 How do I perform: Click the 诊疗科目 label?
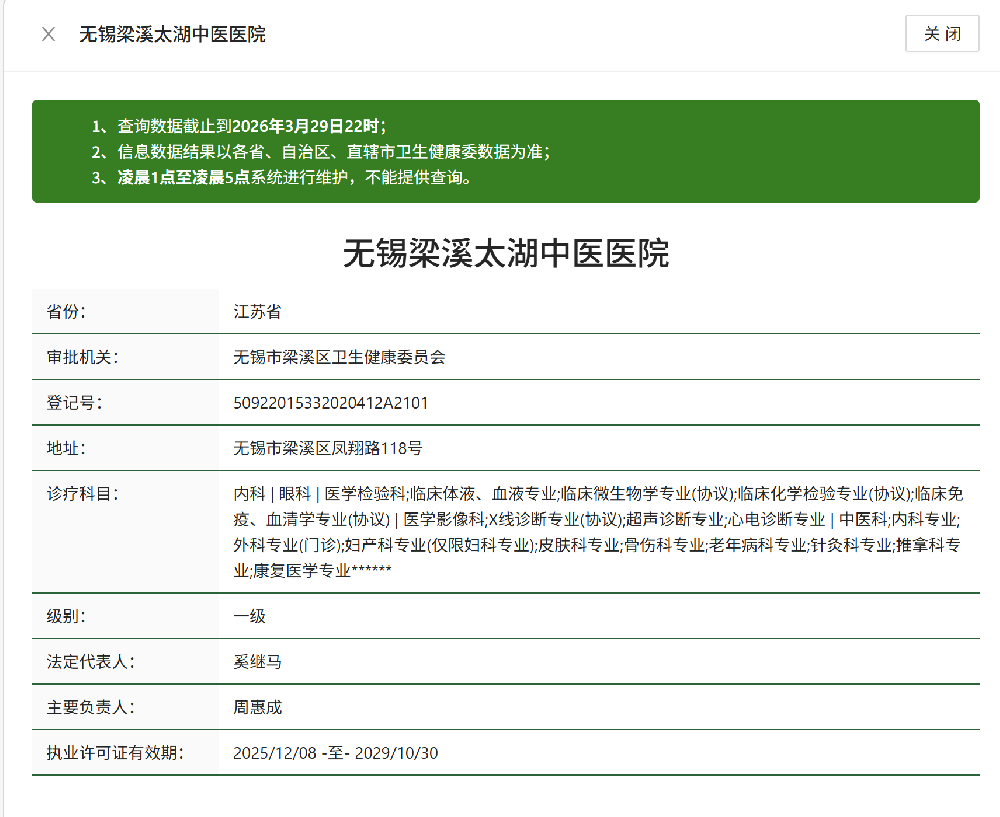click(x=82, y=494)
